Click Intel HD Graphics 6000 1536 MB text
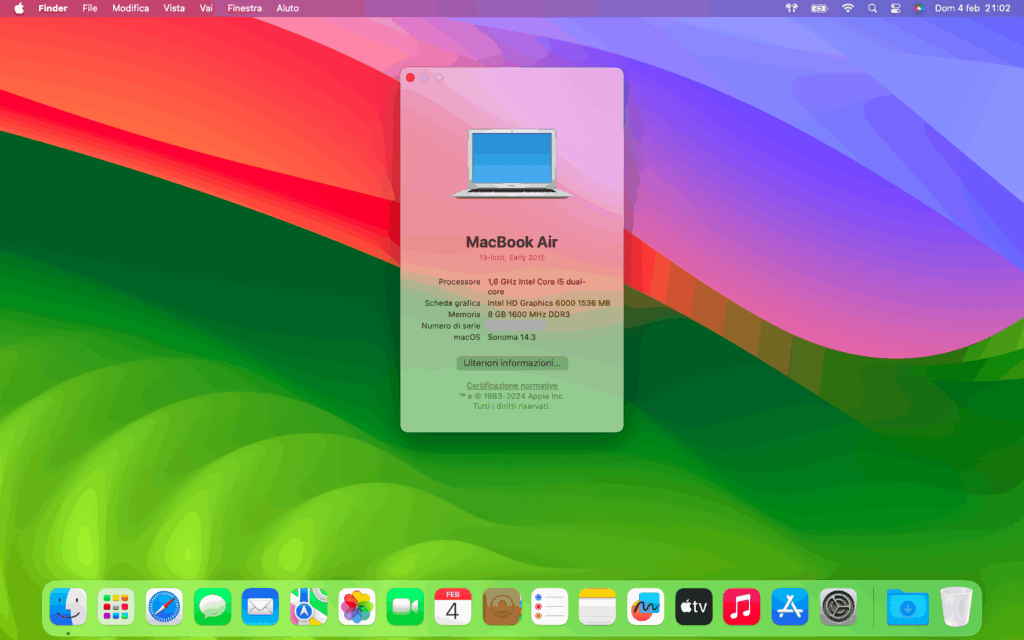 pyautogui.click(x=549, y=303)
